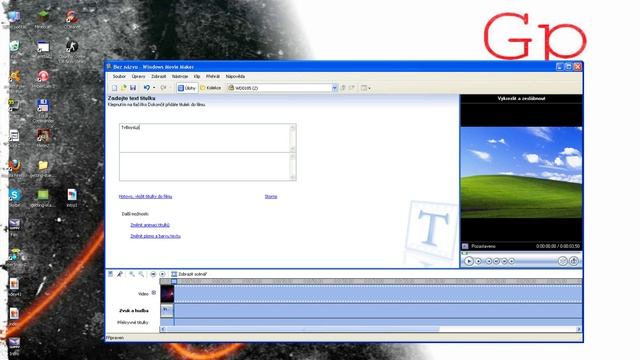Select the video clip thumbnail on timeline
Viewport: 640px width, 360px height.
[x=167, y=293]
